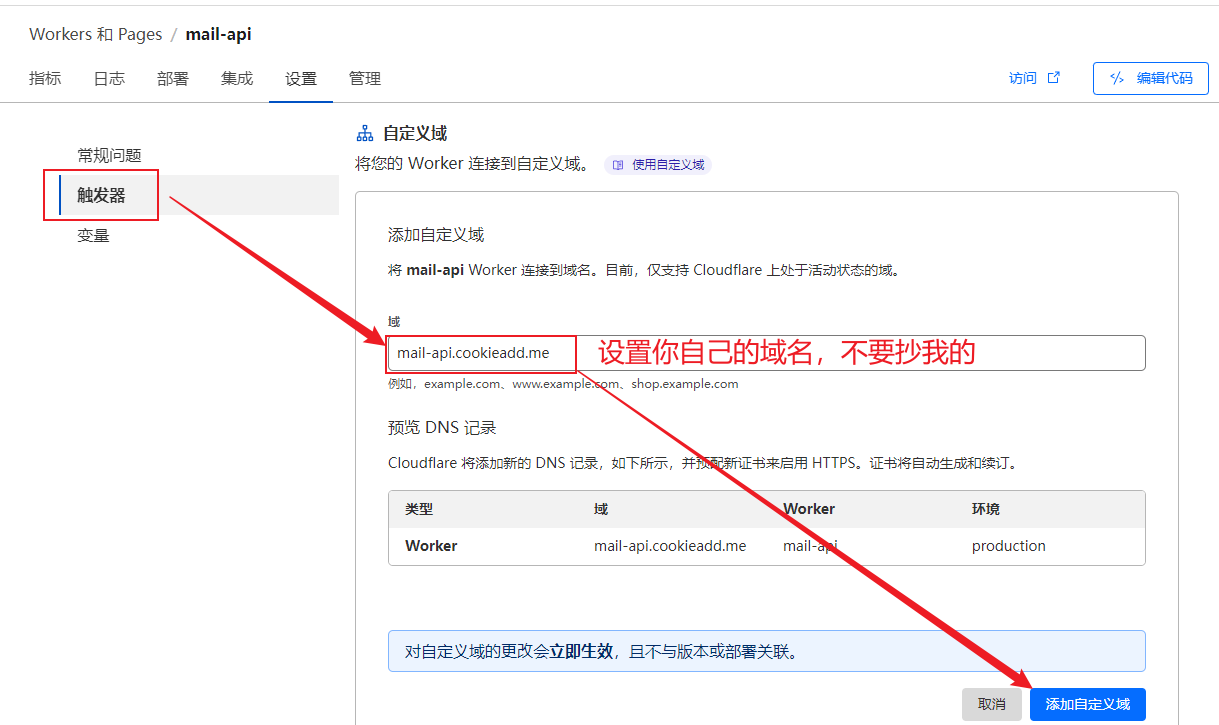Select the 集成 tab

(237, 79)
